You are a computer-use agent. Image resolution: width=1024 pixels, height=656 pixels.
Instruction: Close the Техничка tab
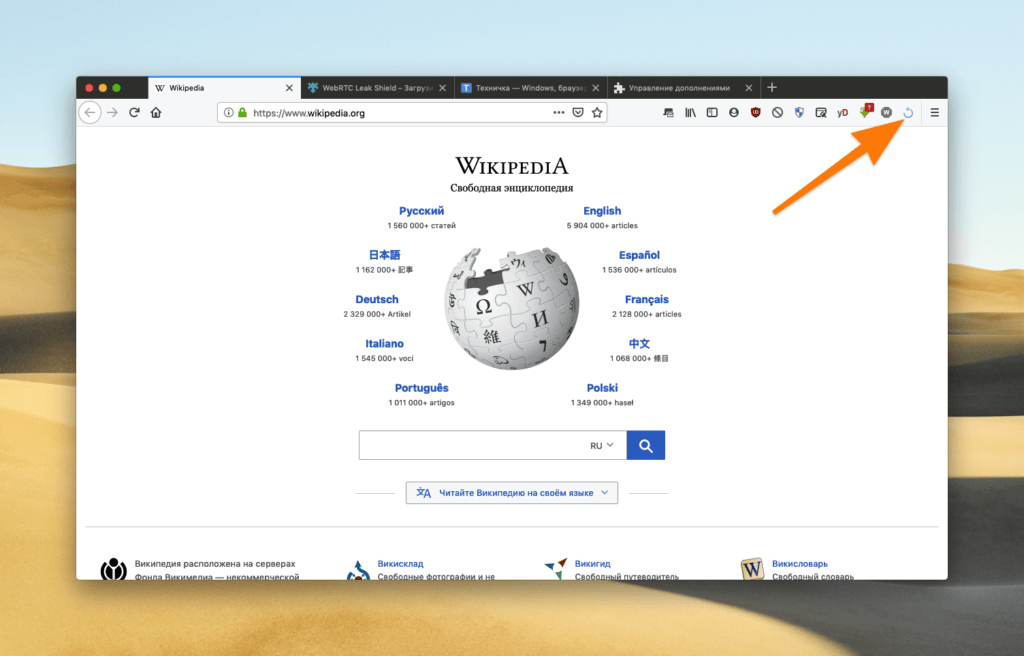[x=596, y=88]
